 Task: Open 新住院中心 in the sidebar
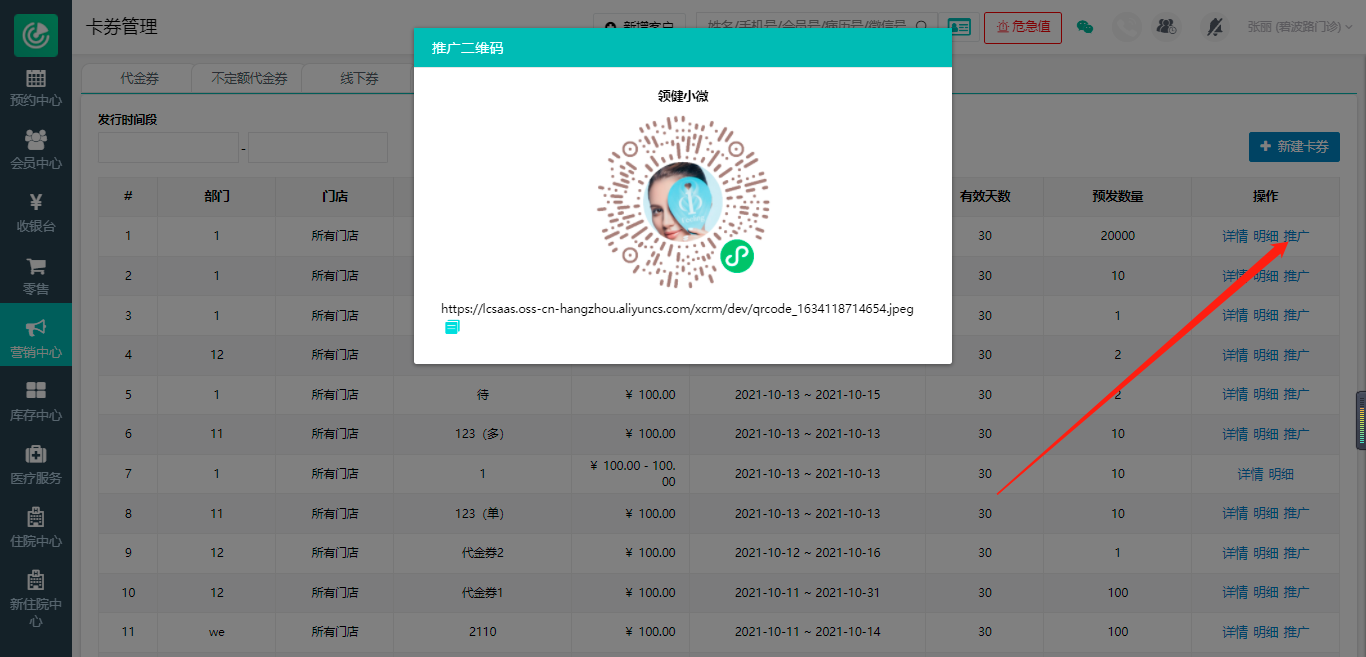coord(36,600)
